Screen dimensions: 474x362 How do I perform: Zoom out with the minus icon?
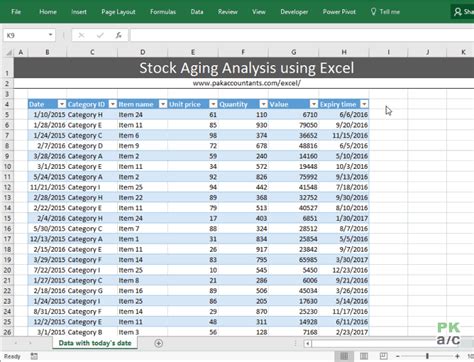[398, 356]
